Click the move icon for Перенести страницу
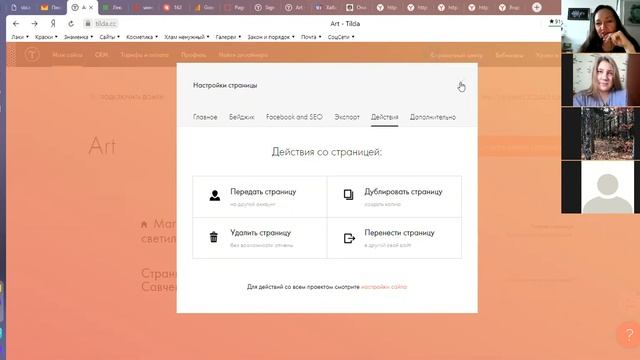 click(x=349, y=238)
